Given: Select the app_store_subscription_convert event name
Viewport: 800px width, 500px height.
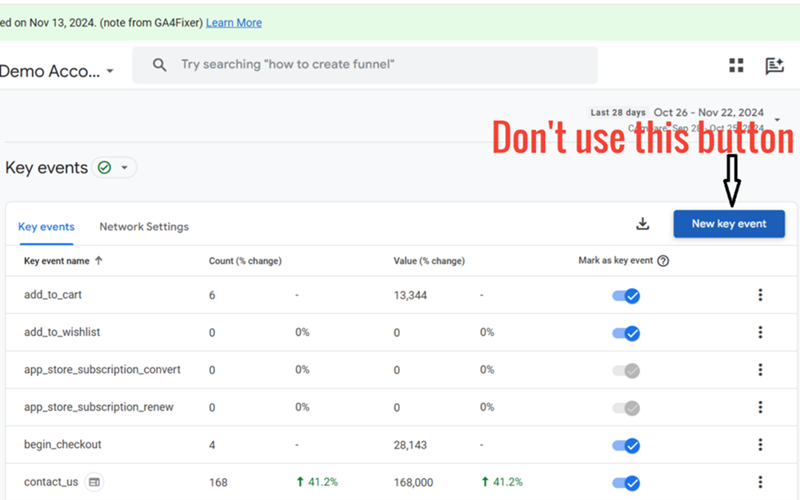Looking at the screenshot, I should click(102, 369).
